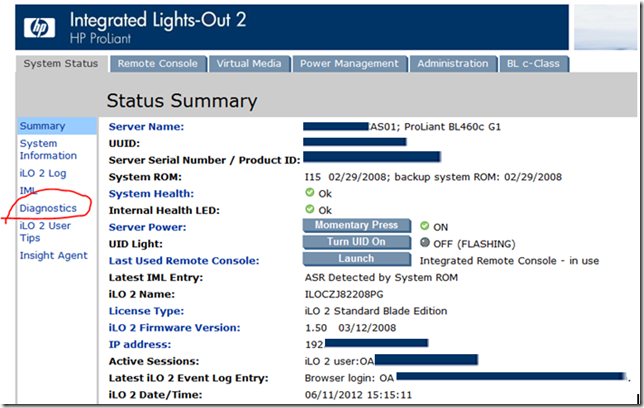Open System Information in the sidebar
This screenshot has width=644, height=408.
pos(48,150)
